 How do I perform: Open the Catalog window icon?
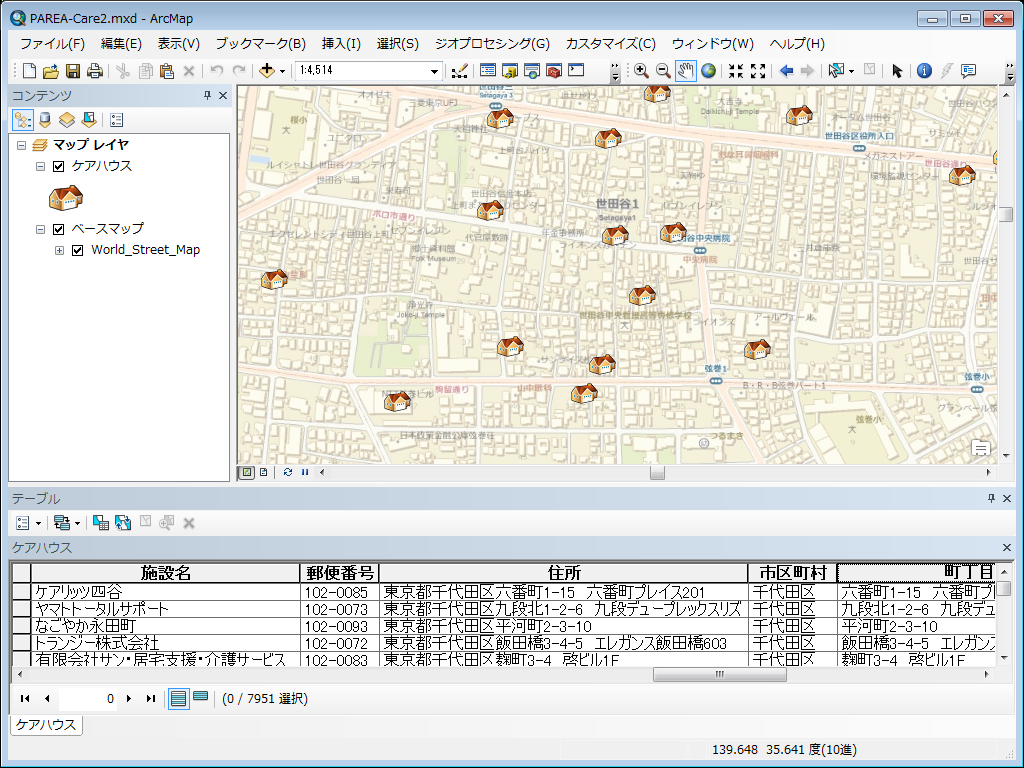tap(509, 71)
